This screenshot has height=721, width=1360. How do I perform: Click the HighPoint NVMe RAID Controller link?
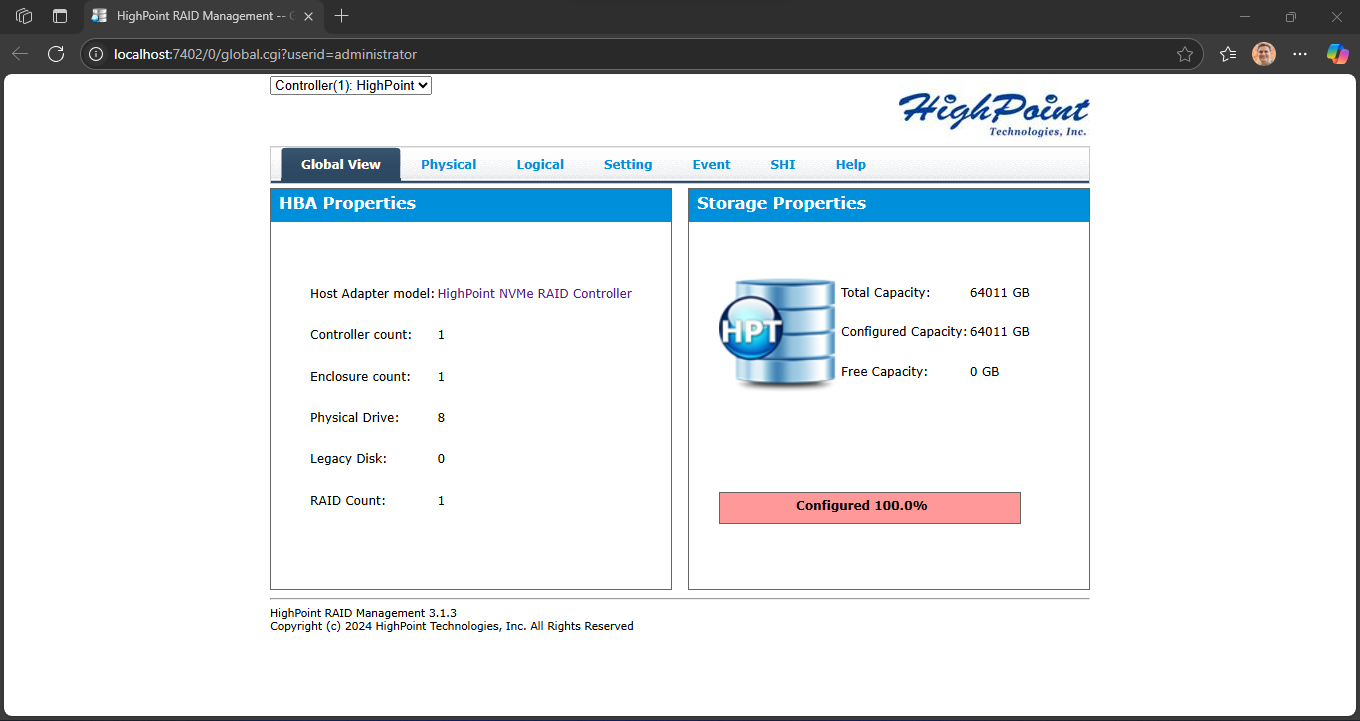click(535, 293)
